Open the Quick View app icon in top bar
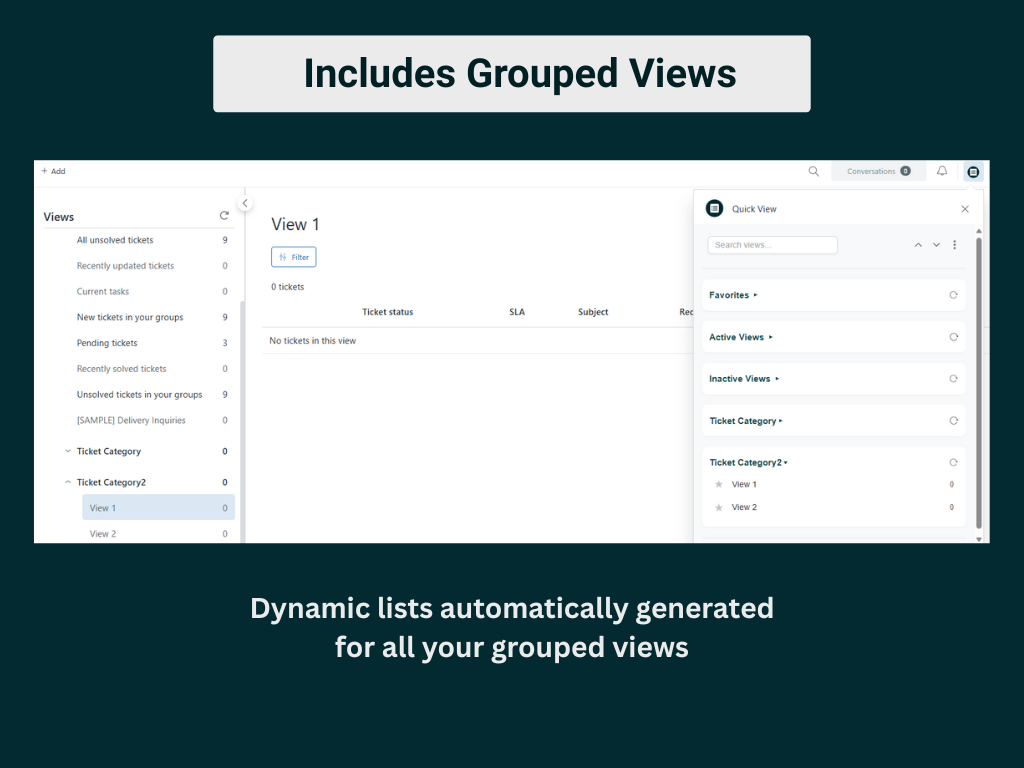This screenshot has width=1024, height=768. pyautogui.click(x=973, y=171)
